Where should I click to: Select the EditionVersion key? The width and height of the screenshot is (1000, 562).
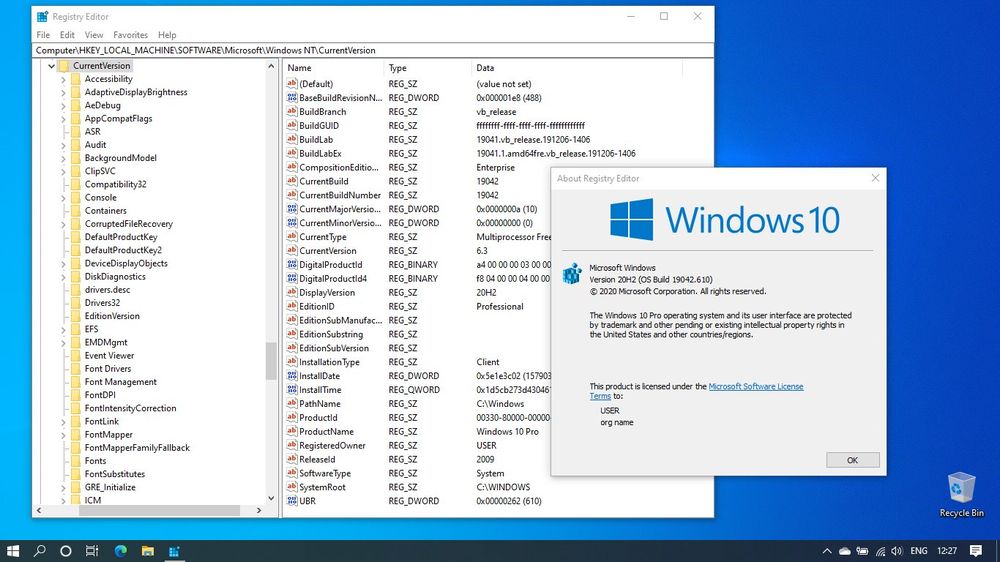[112, 316]
